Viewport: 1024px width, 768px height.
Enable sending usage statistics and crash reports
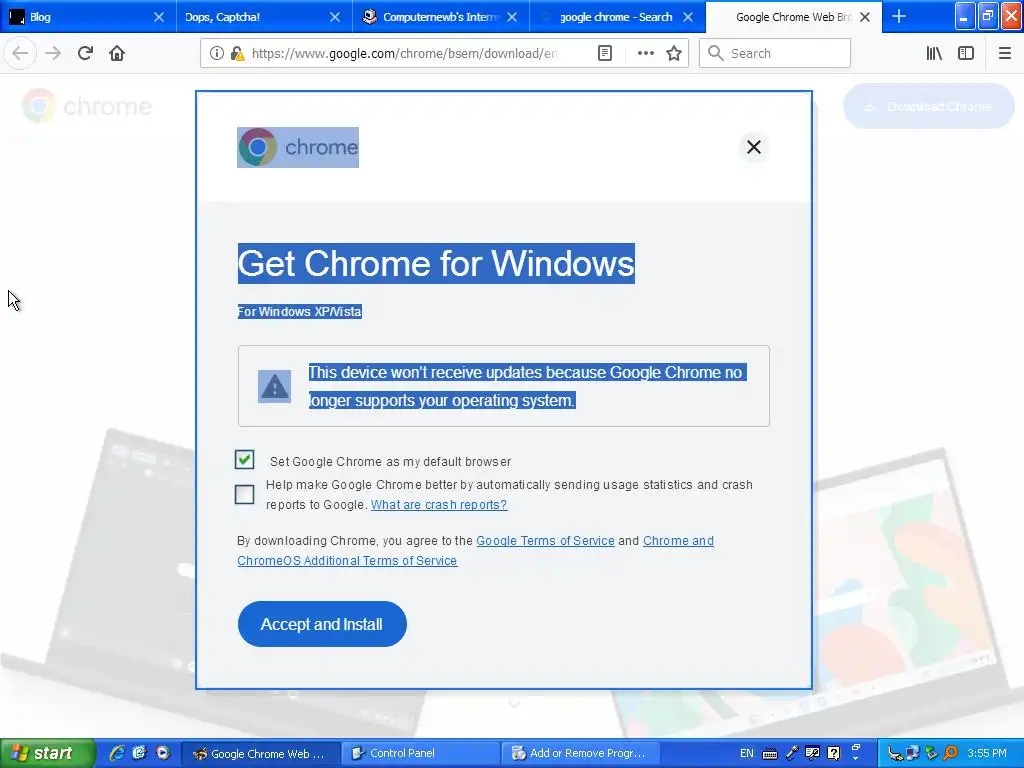pos(244,494)
